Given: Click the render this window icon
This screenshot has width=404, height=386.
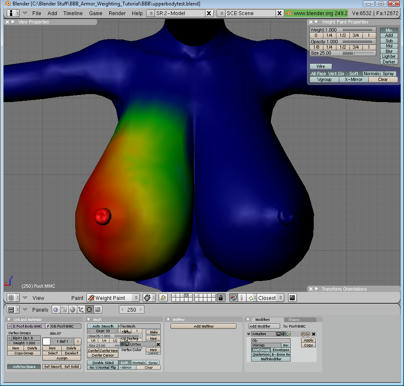Looking at the screenshot, I should tap(292, 298).
